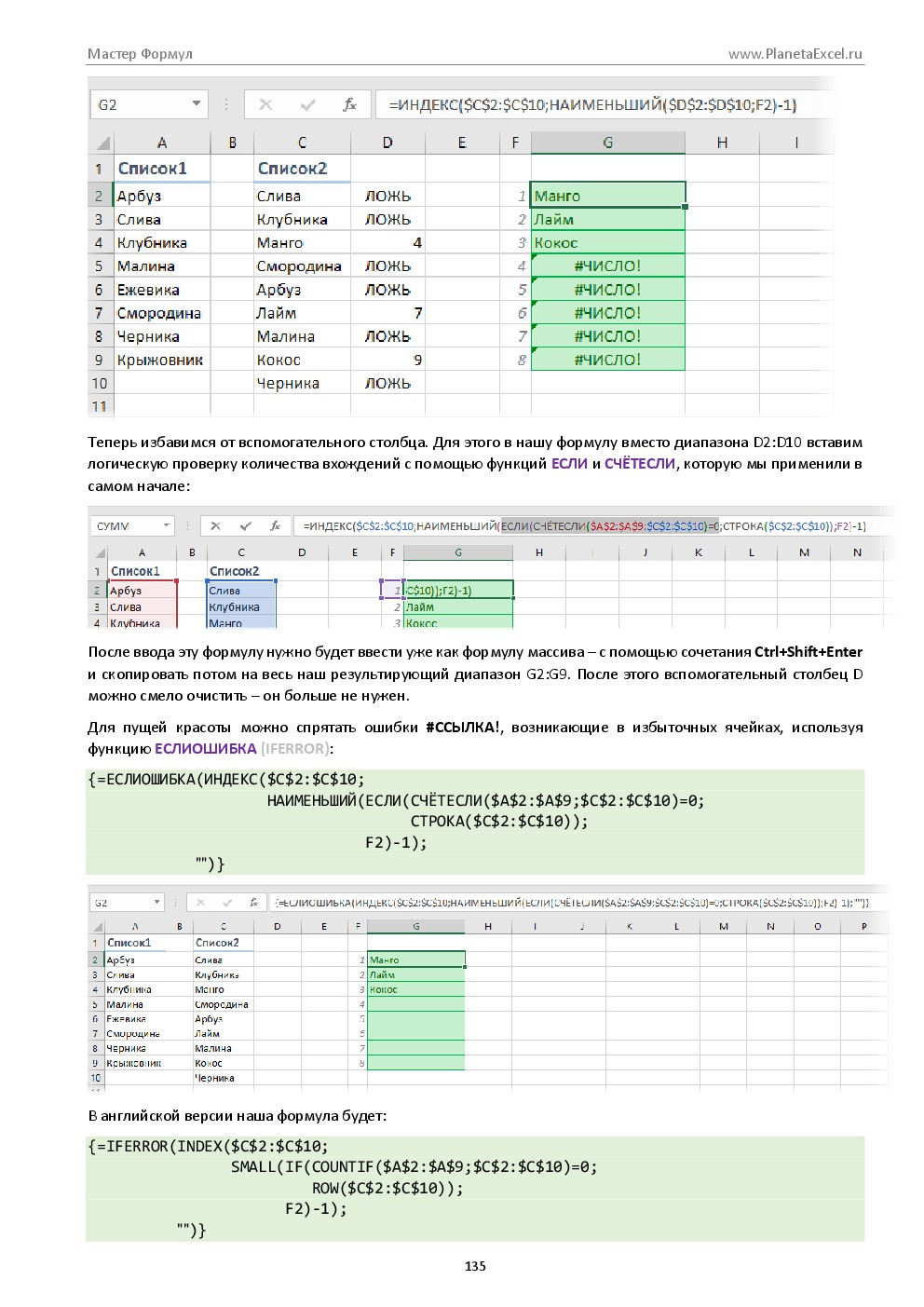Click the value 4 cell in column D
The height and width of the screenshot is (1307, 924).
(387, 243)
